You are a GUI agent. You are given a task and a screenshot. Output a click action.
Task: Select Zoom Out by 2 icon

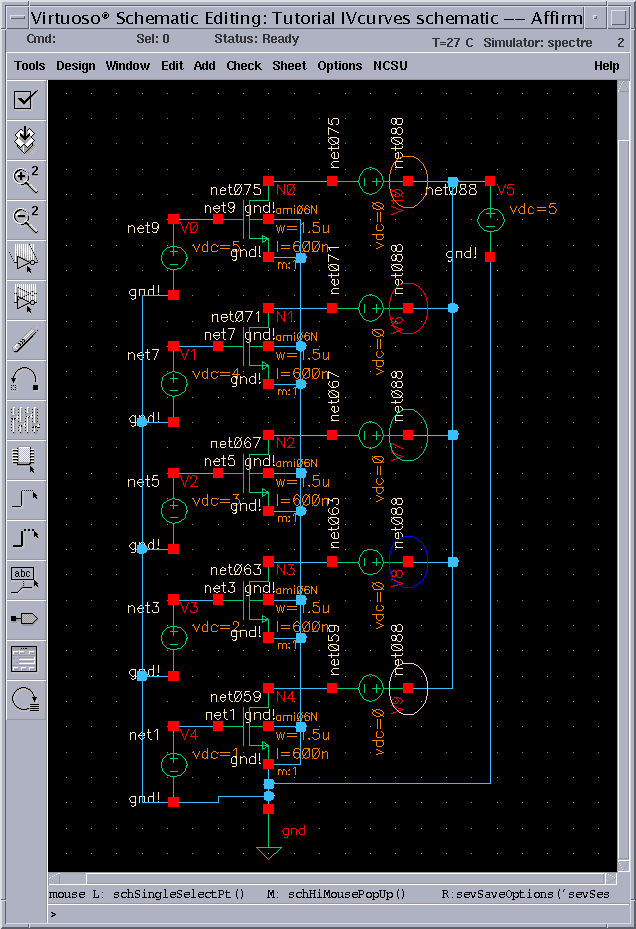coord(25,220)
